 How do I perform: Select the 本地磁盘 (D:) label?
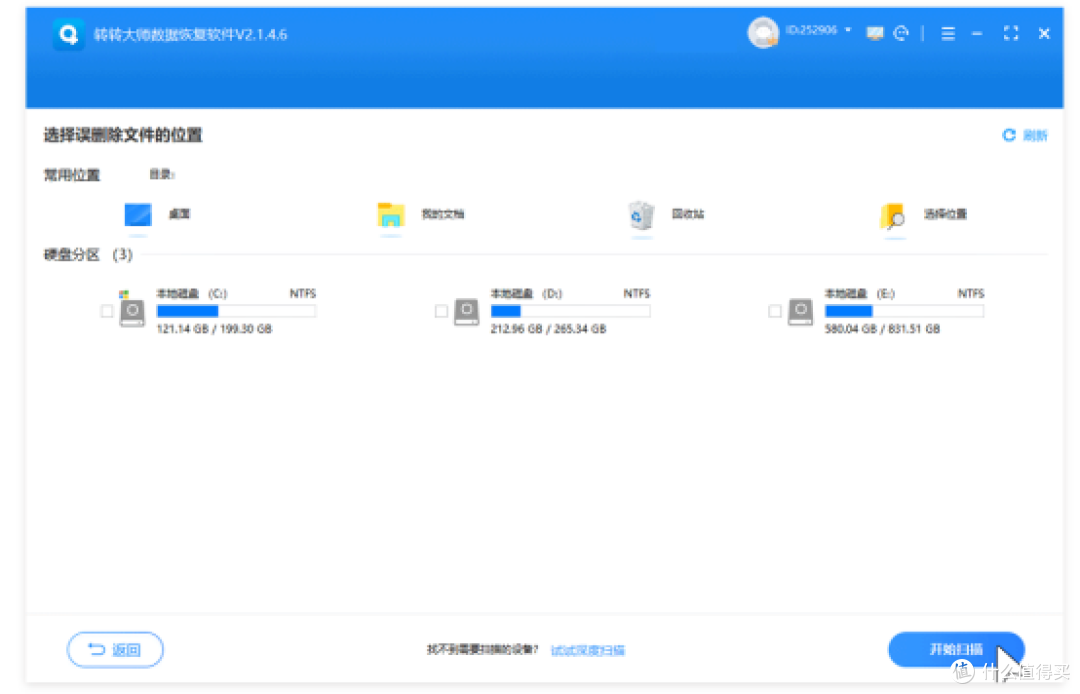point(526,294)
